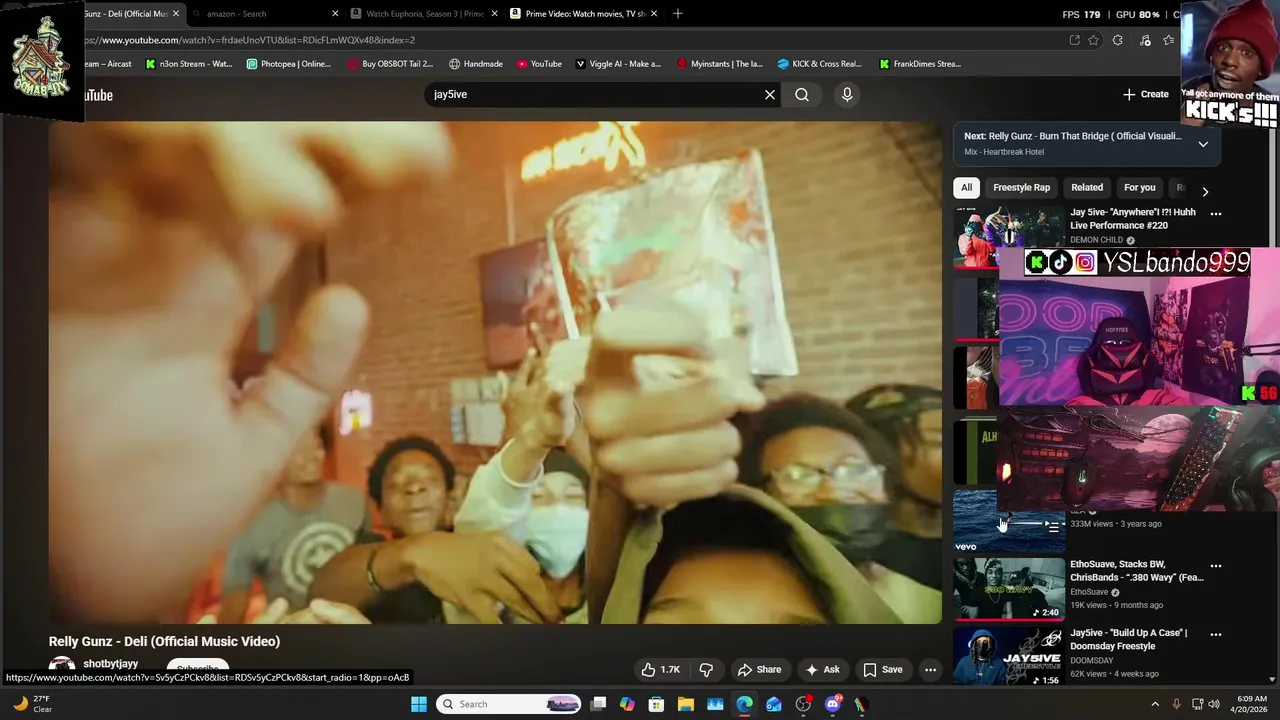Viewport: 1280px width, 720px height.
Task: Open Discord from the taskbar
Action: tap(833, 704)
